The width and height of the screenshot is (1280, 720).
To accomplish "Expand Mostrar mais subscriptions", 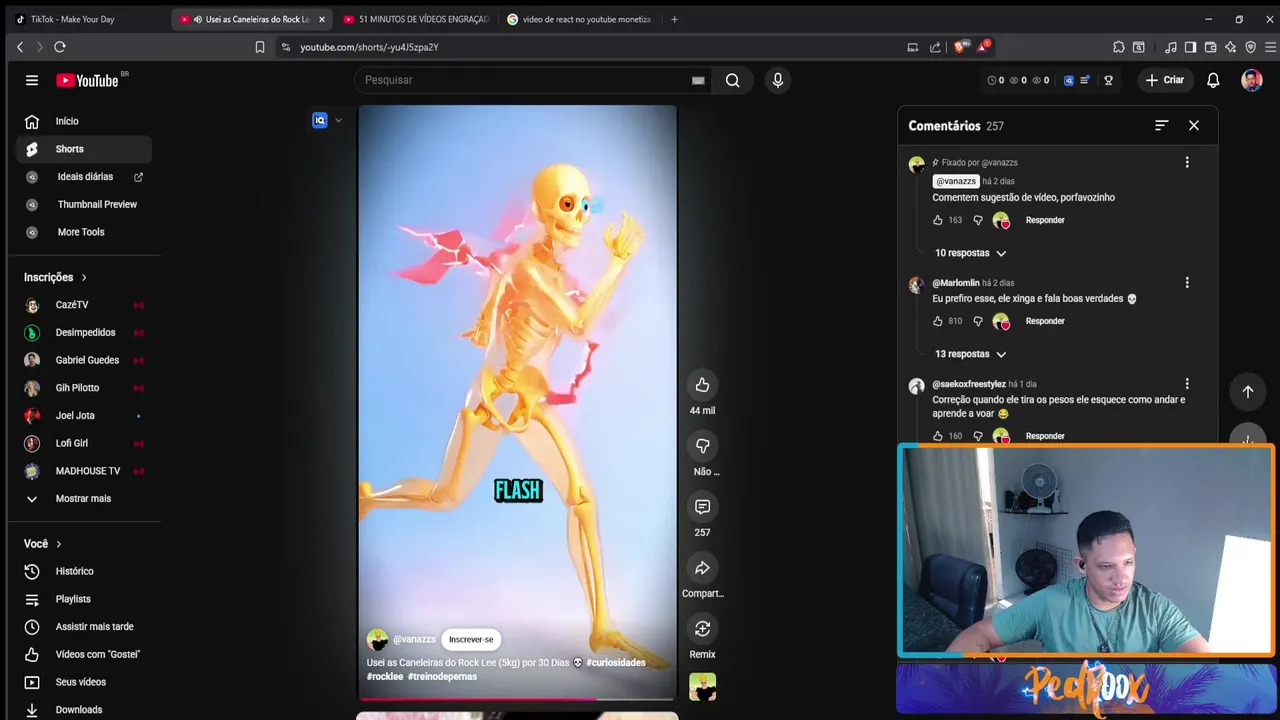I will (84, 499).
